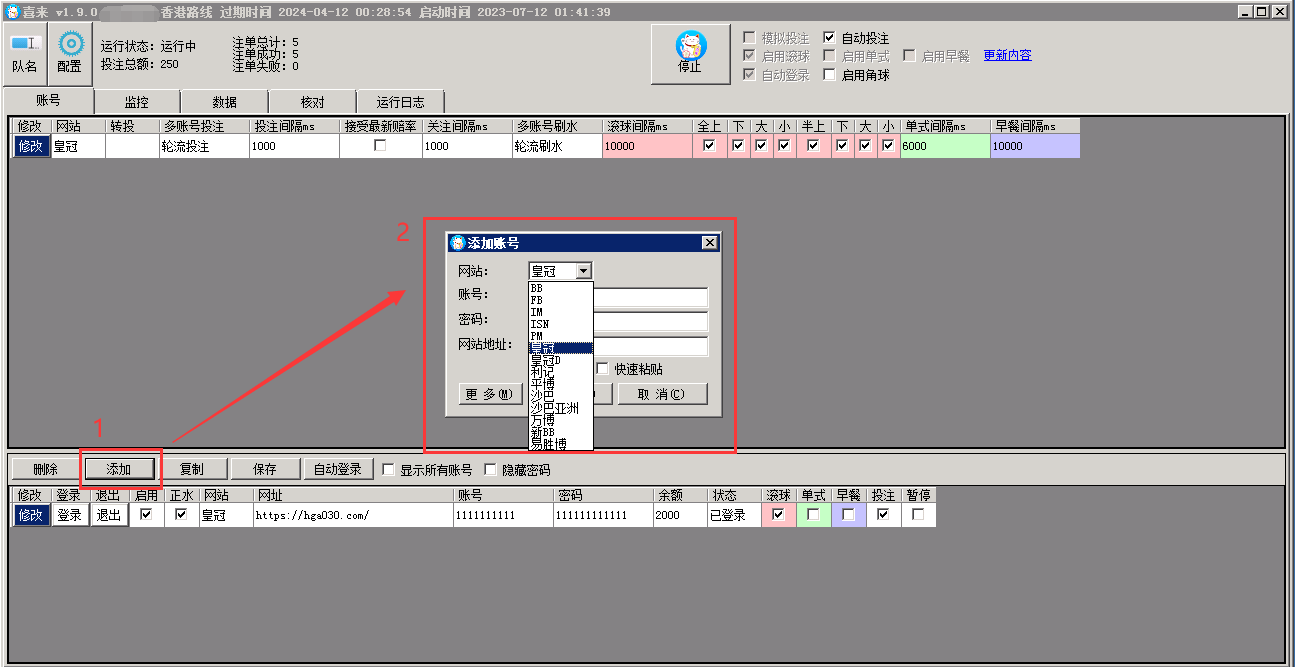Toggle the 启用单式 checkbox
Viewport: 1295px width, 667px height.
pyautogui.click(x=829, y=56)
